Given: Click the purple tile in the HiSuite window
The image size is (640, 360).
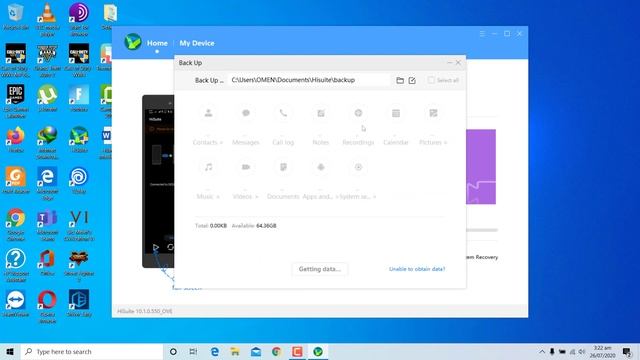Looking at the screenshot, I should point(481,167).
